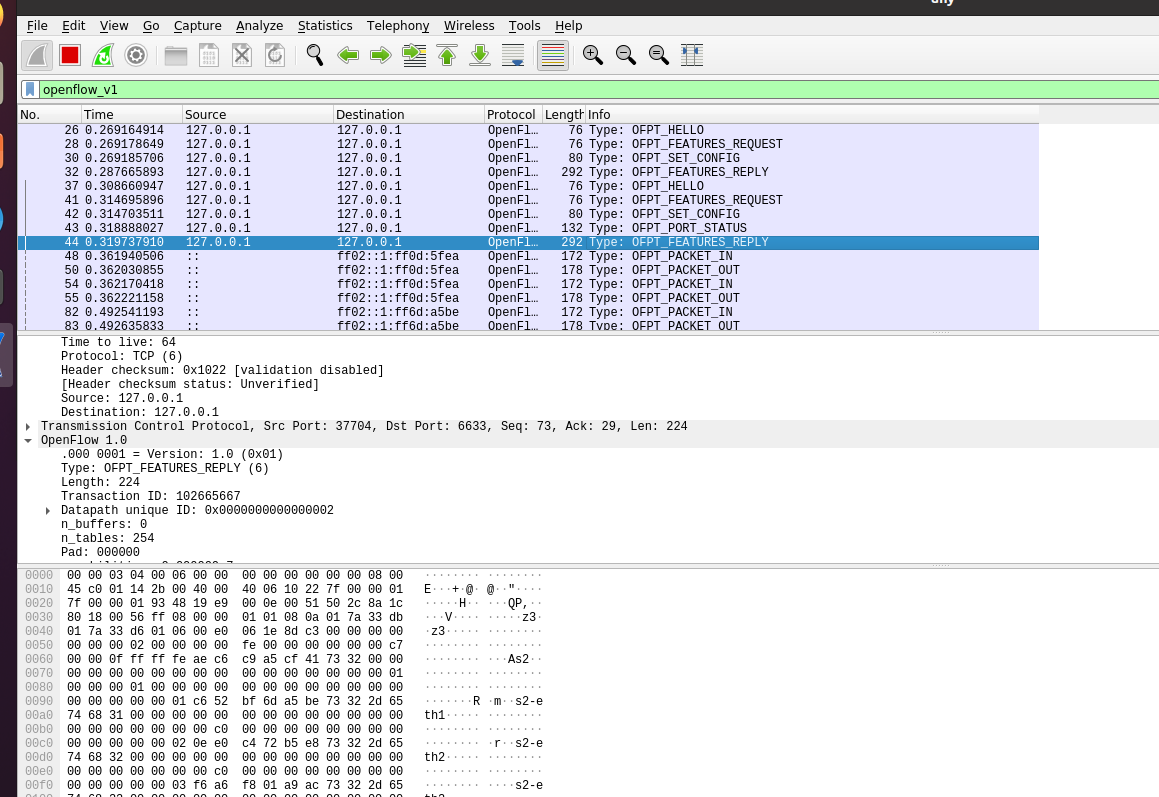This screenshot has height=797, width=1159.
Task: Open the Help menu
Action: 568,26
